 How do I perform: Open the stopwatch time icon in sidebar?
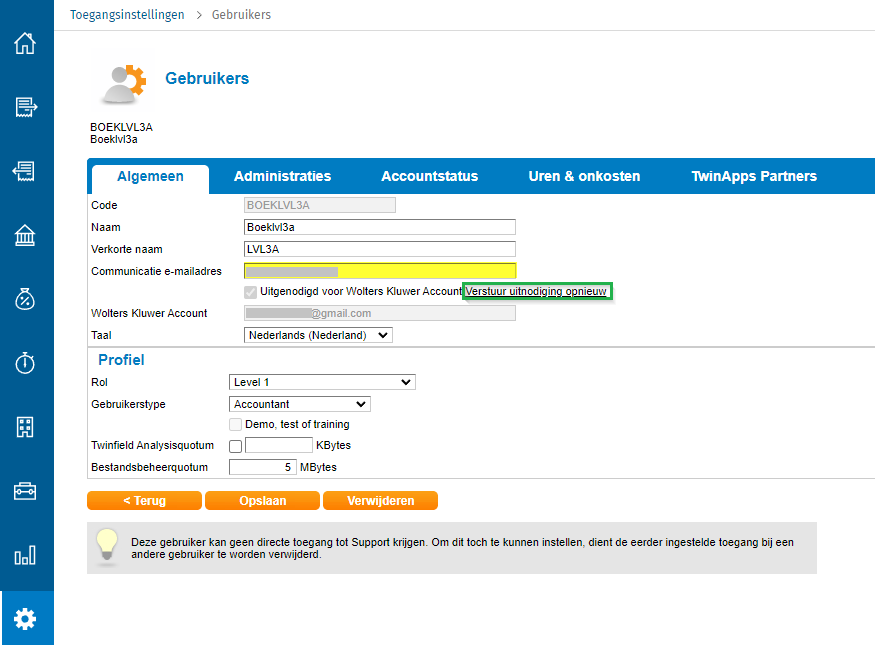[25, 363]
